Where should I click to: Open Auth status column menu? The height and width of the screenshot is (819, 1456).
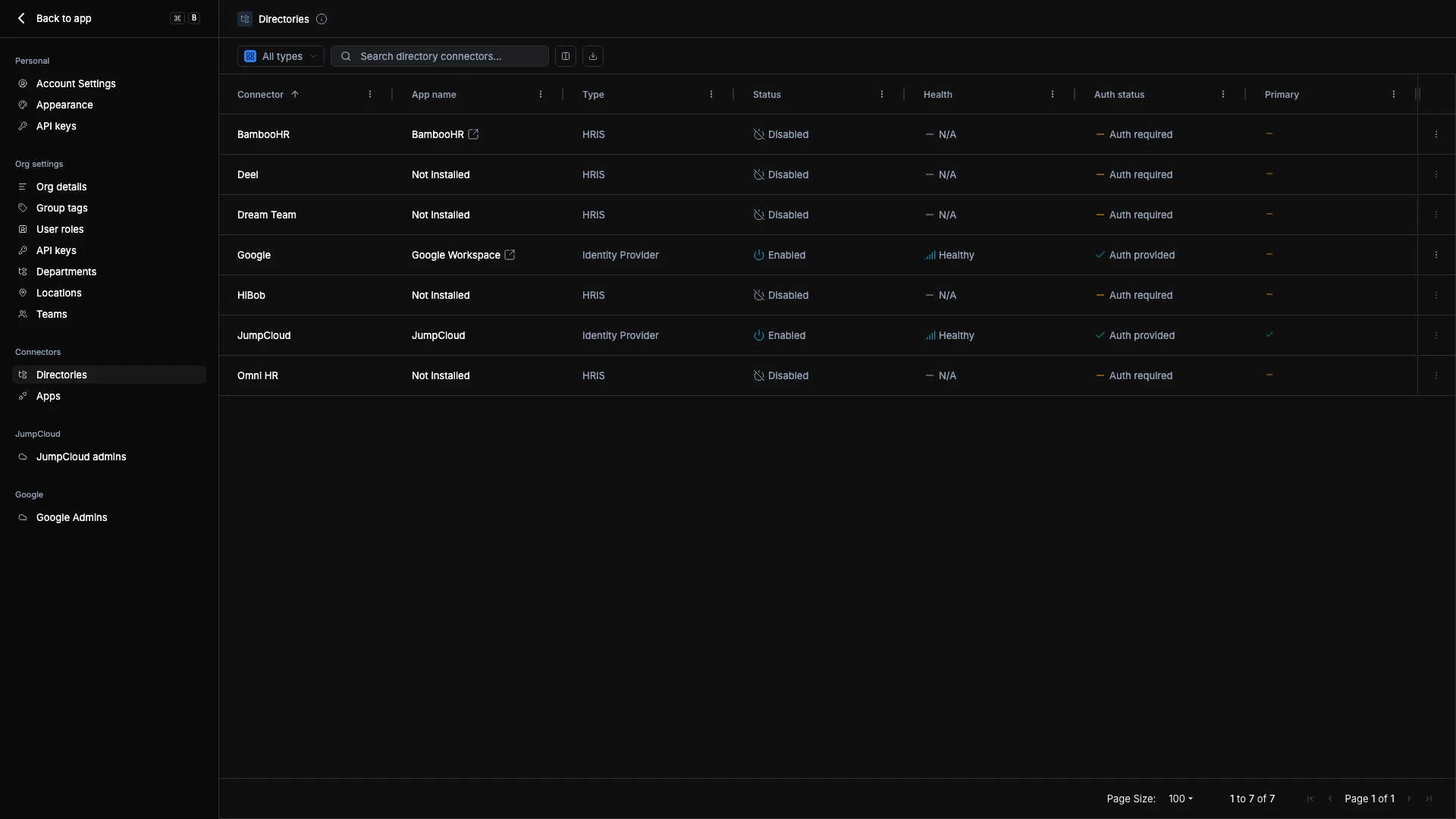click(1223, 95)
